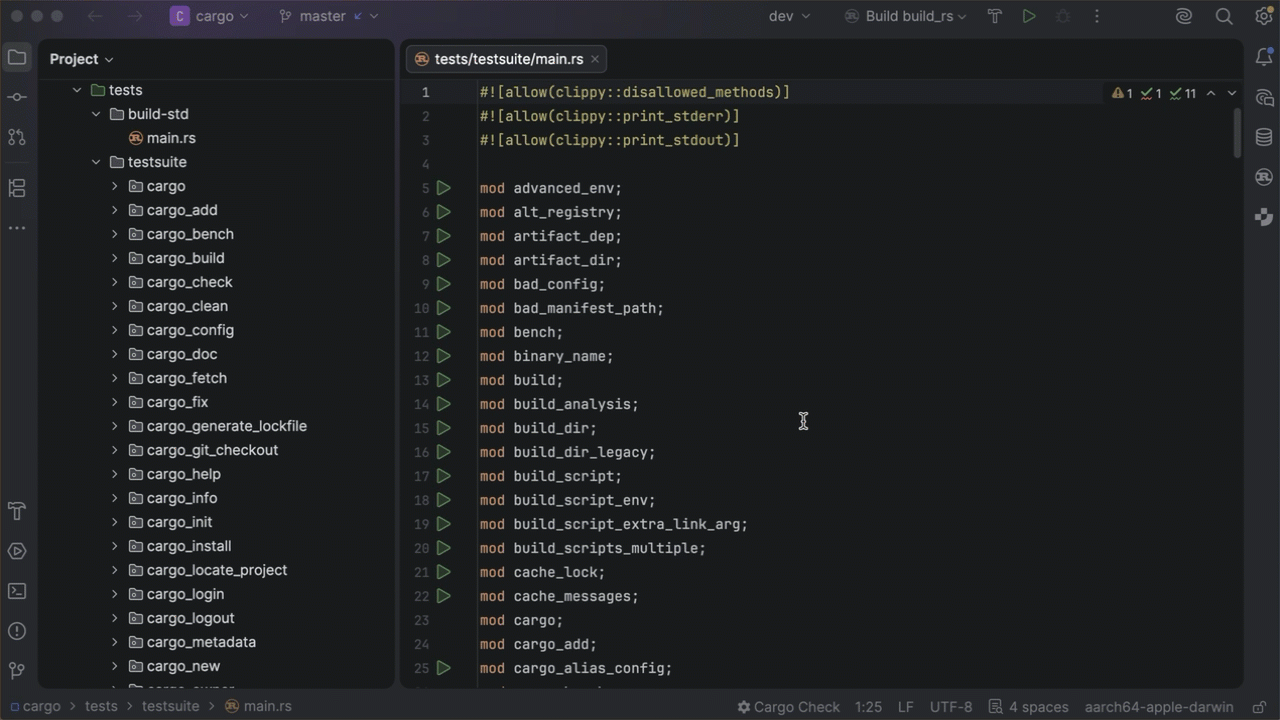This screenshot has width=1280, height=720.
Task: Go to next highlighted error down arrow
Action: point(1232,93)
